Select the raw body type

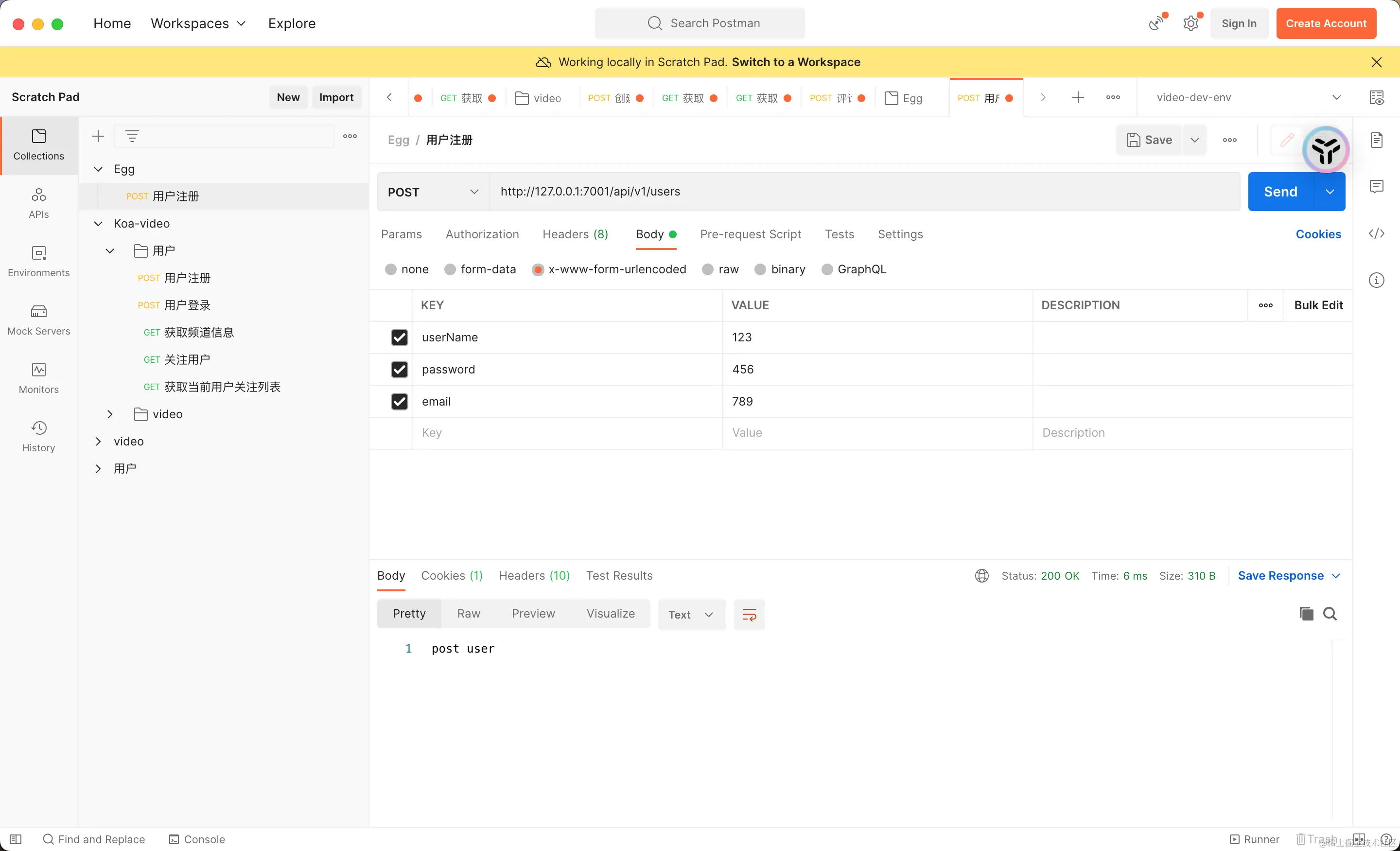707,269
